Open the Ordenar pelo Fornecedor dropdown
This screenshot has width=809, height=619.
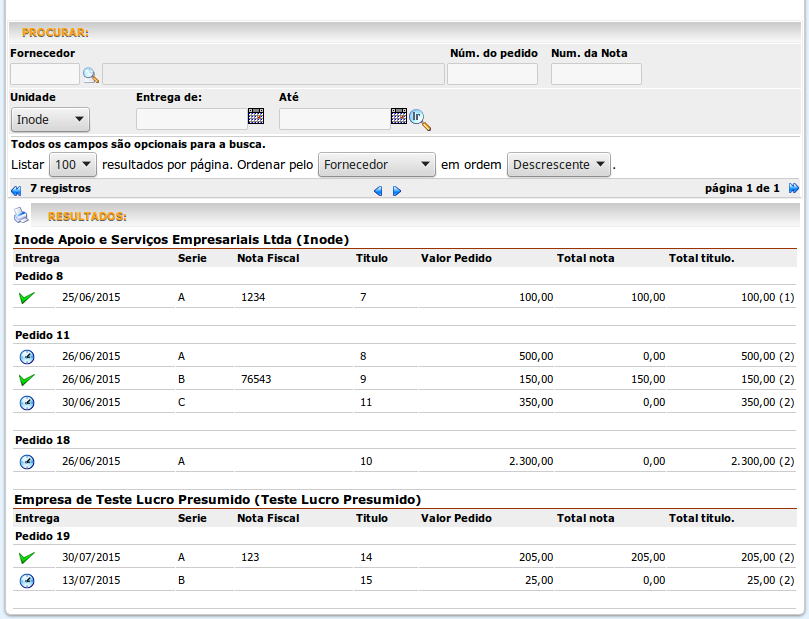(376, 165)
